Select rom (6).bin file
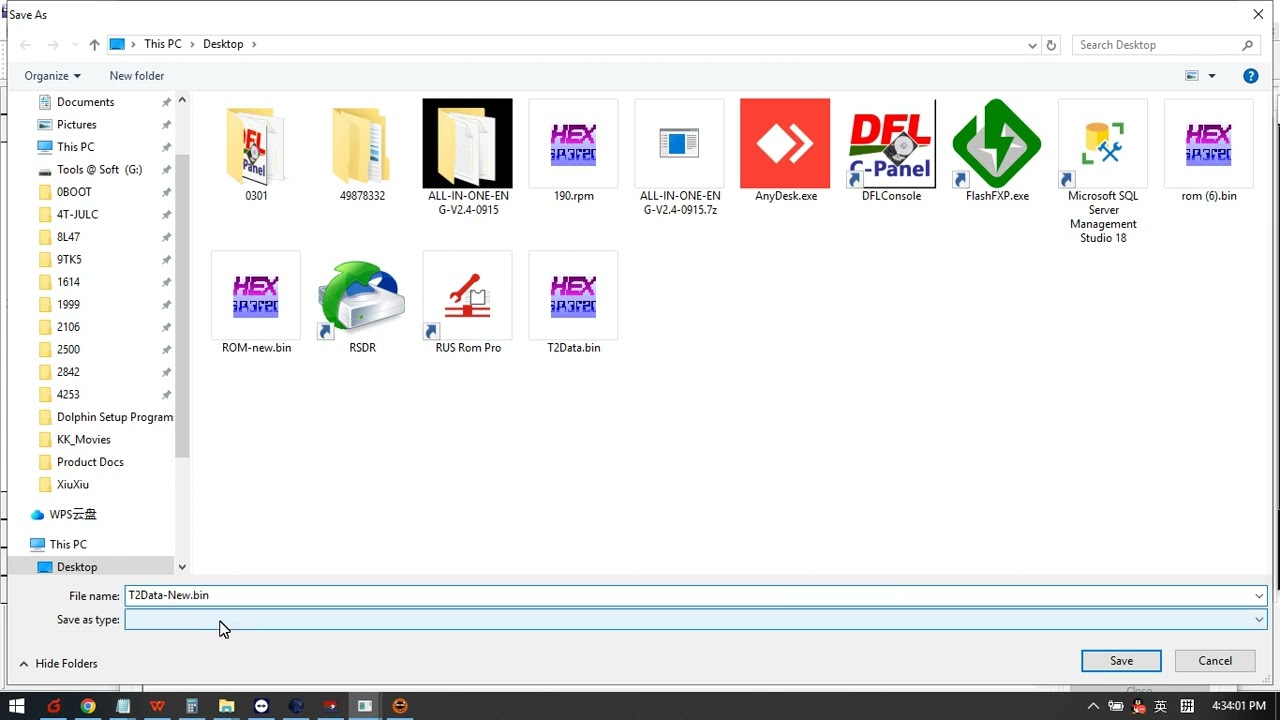The width and height of the screenshot is (1280, 720). (1209, 152)
